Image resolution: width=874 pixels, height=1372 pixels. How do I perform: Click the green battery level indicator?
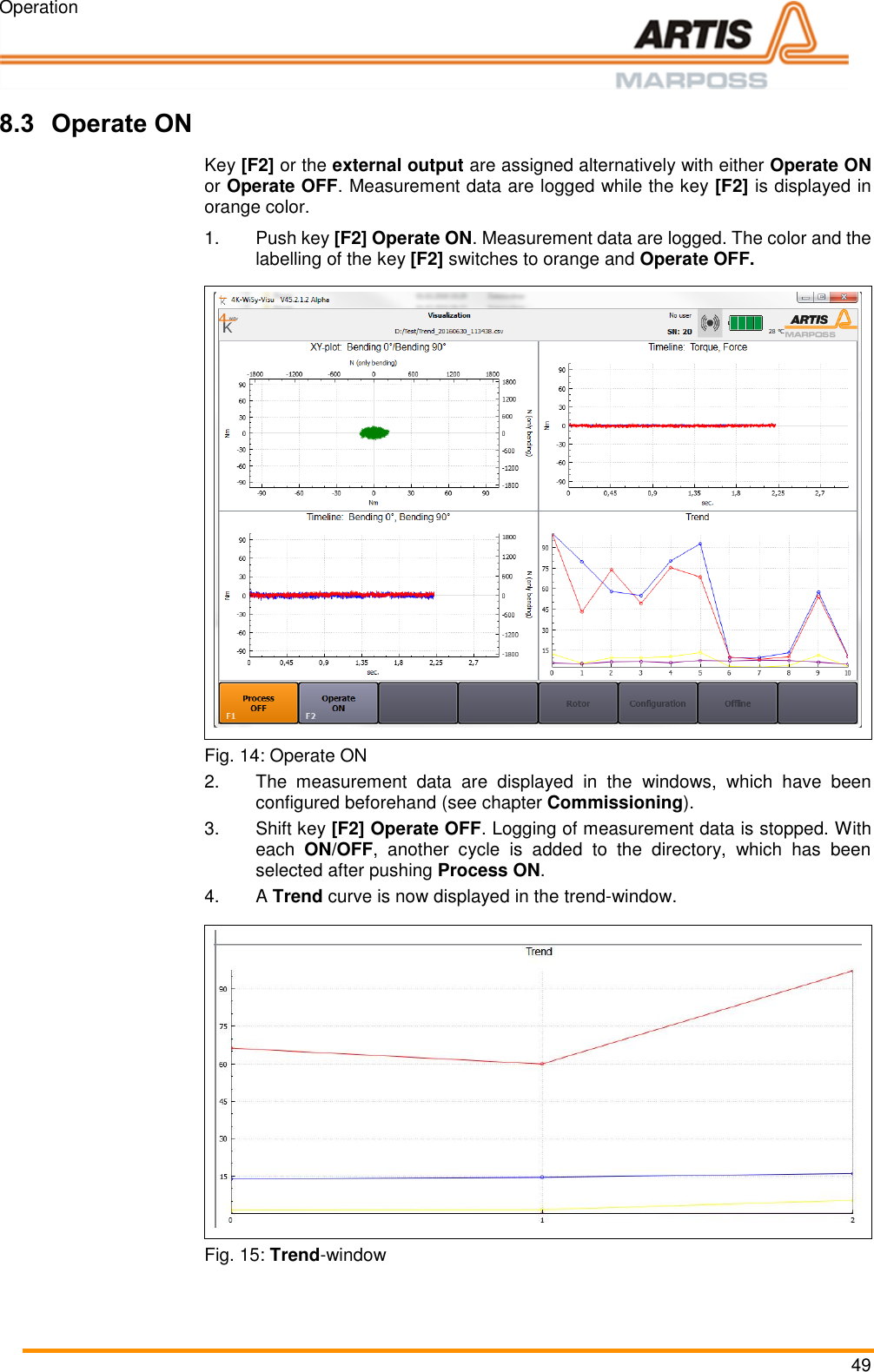point(745,323)
